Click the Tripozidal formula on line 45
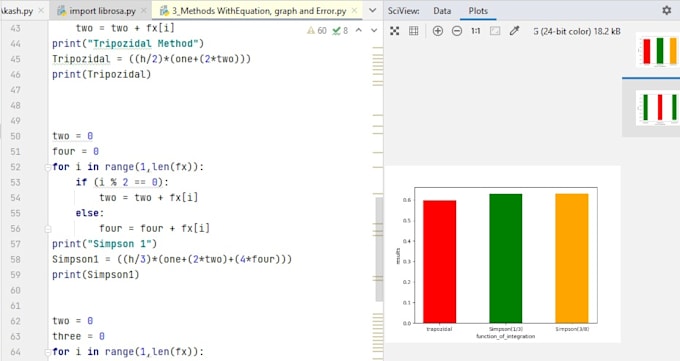680x361 pixels. click(151, 59)
